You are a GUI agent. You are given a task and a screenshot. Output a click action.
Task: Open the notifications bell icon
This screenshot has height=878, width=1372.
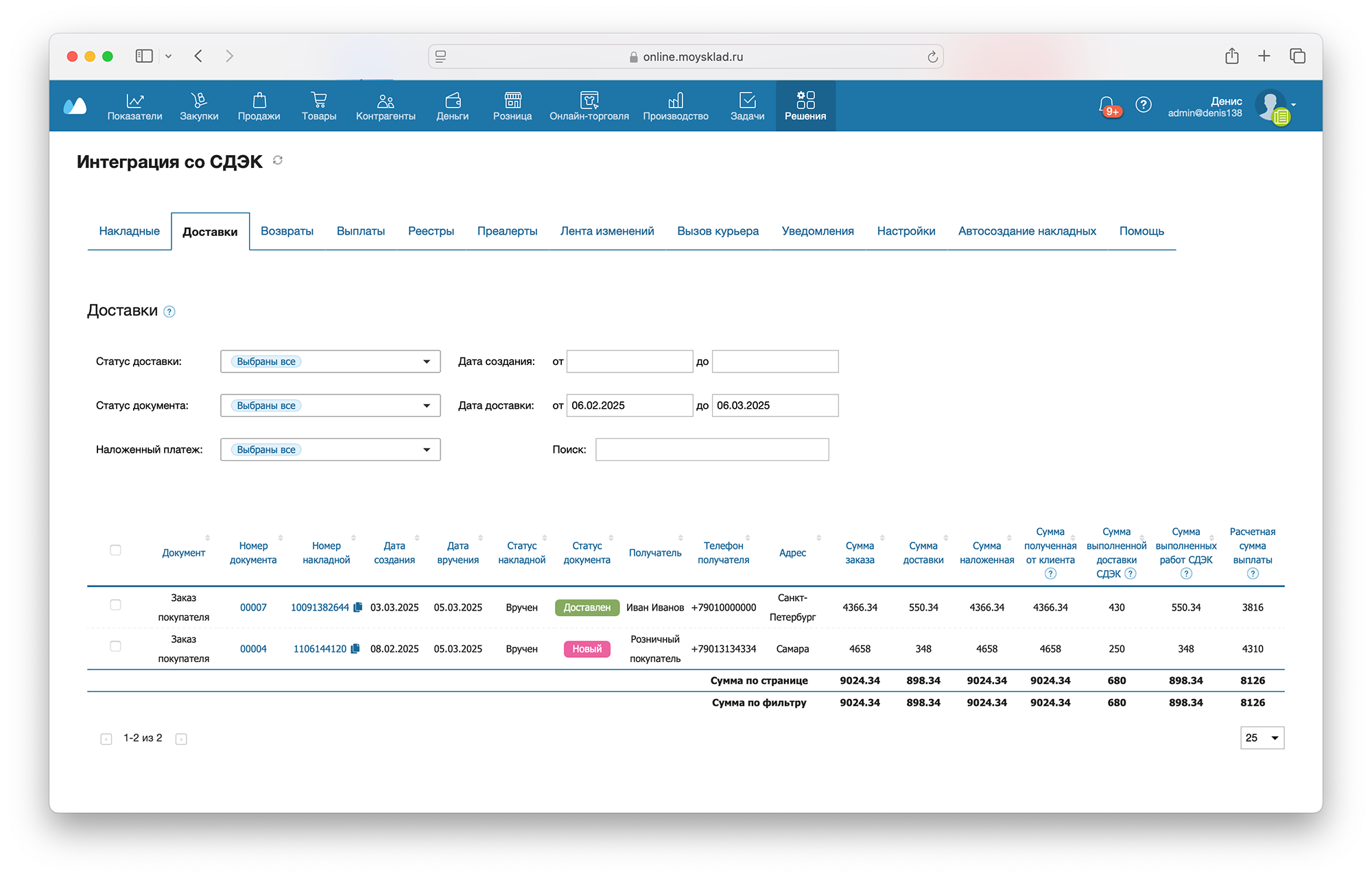pyautogui.click(x=1106, y=104)
